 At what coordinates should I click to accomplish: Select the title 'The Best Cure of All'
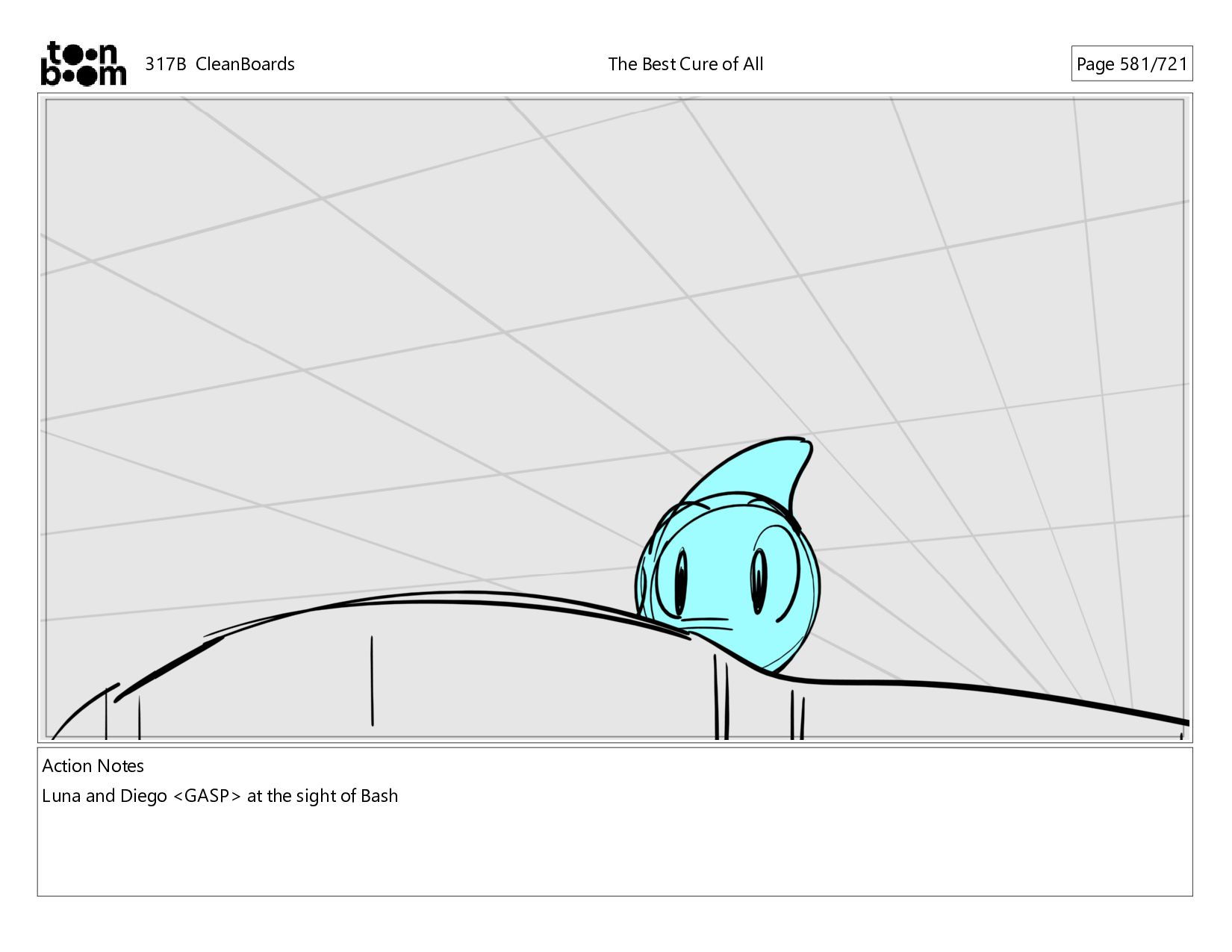click(685, 64)
